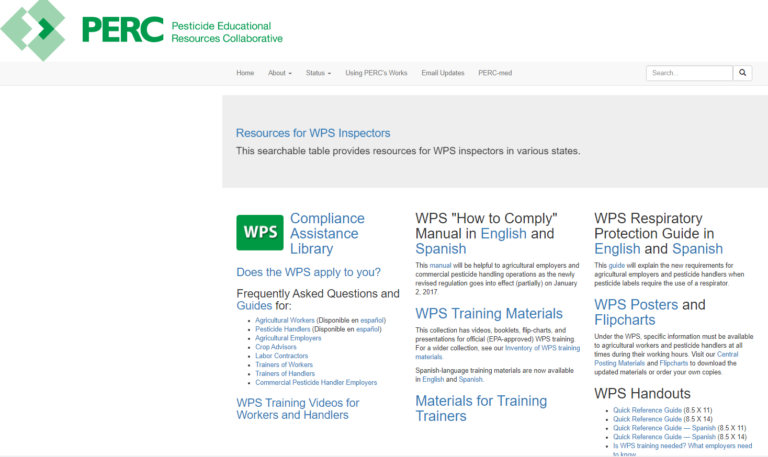
Task: Open Spanish link under training materials paragraph
Action: point(470,380)
